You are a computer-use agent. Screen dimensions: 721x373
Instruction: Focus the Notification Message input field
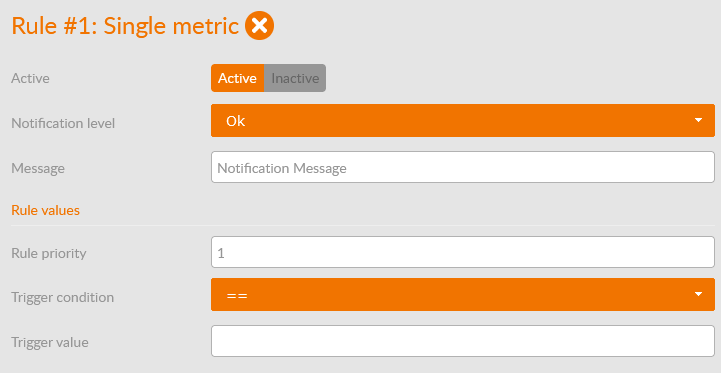pos(463,167)
